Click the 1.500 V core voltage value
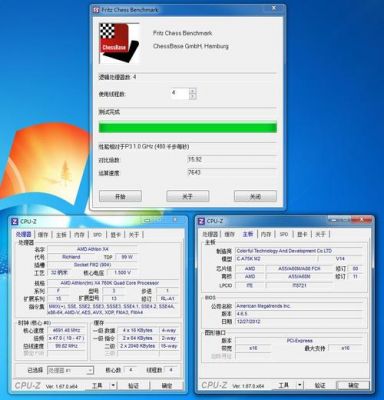Screen dimensions: 384x400 [123, 273]
